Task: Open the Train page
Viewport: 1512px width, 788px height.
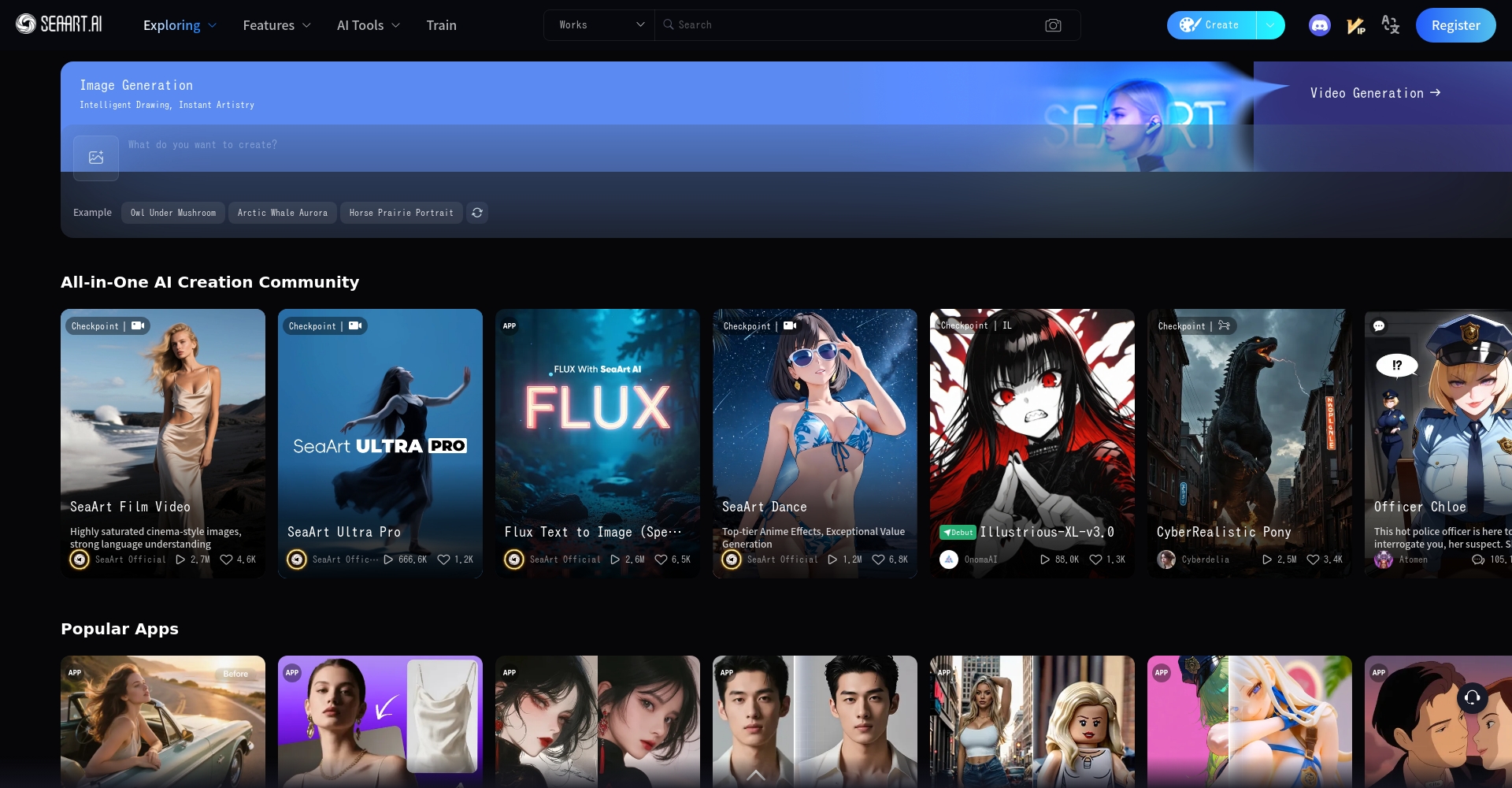Action: point(441,25)
